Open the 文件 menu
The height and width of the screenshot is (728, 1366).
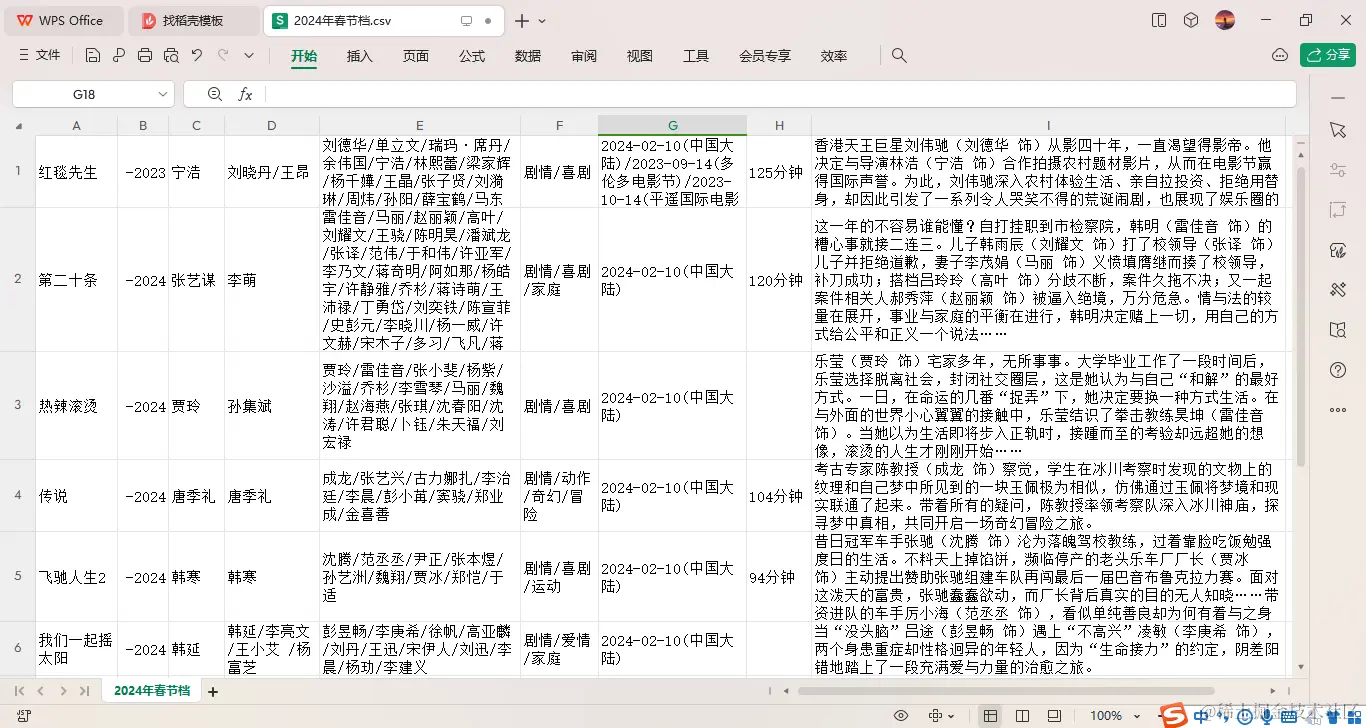click(39, 56)
